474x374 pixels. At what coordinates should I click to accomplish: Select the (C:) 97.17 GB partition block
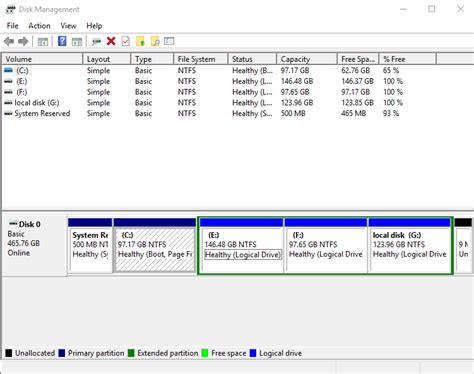155,246
